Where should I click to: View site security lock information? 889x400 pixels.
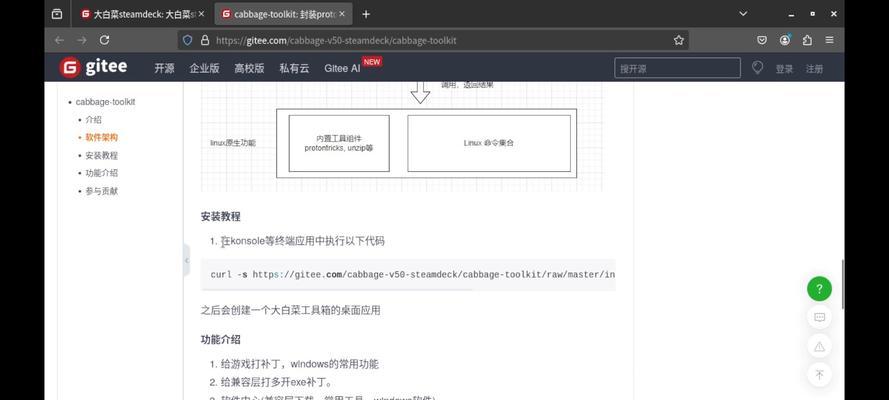pyautogui.click(x=205, y=40)
